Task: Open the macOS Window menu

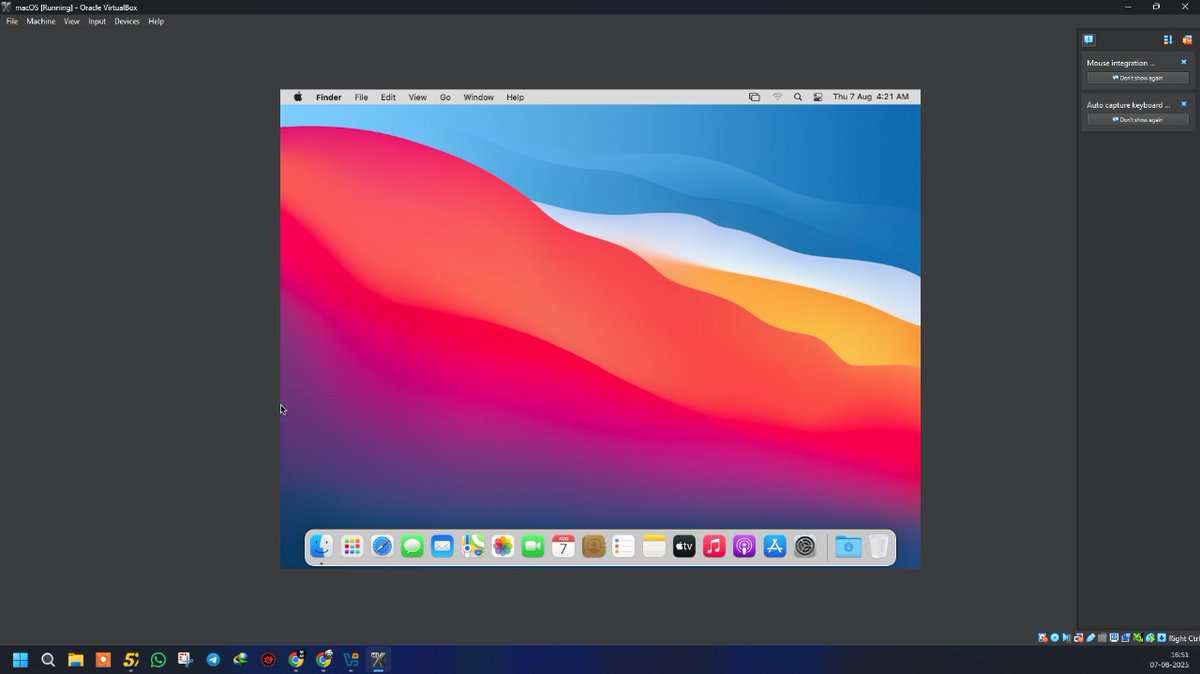Action: [479, 97]
